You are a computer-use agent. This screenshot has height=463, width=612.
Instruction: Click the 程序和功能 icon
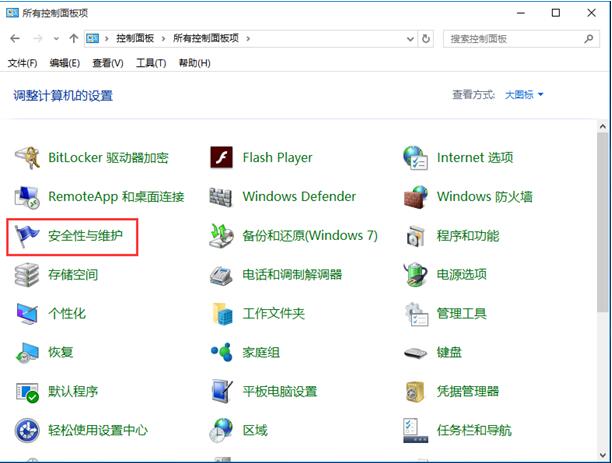pyautogui.click(x=415, y=236)
